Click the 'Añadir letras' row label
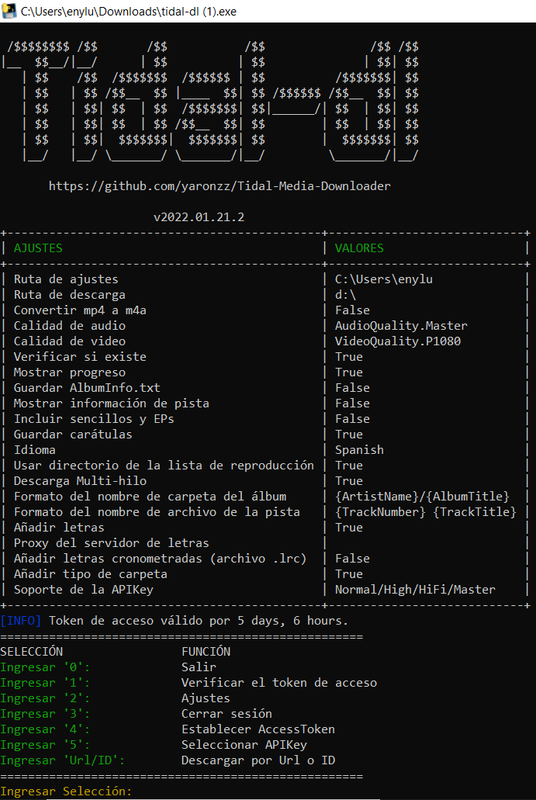 [x=59, y=528]
